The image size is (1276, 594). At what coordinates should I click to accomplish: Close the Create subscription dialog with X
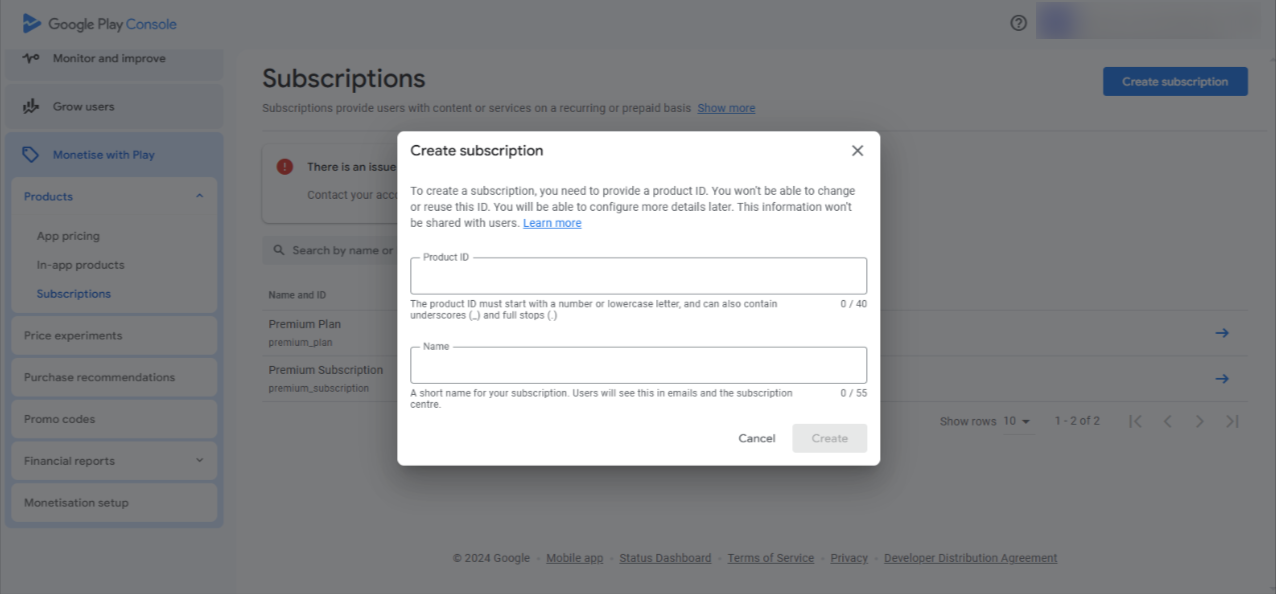tap(857, 151)
